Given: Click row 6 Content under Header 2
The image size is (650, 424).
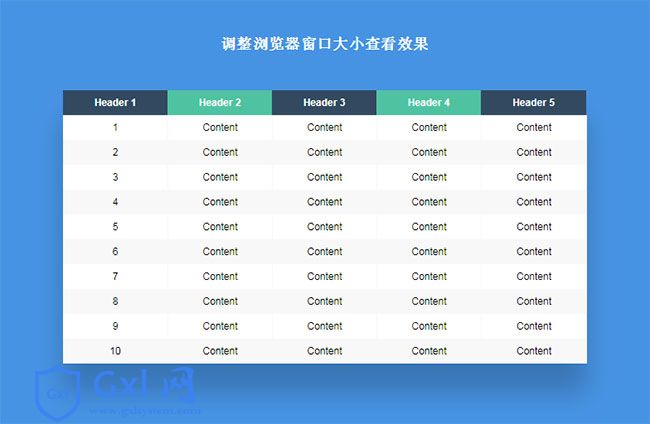Looking at the screenshot, I should coord(220,252).
